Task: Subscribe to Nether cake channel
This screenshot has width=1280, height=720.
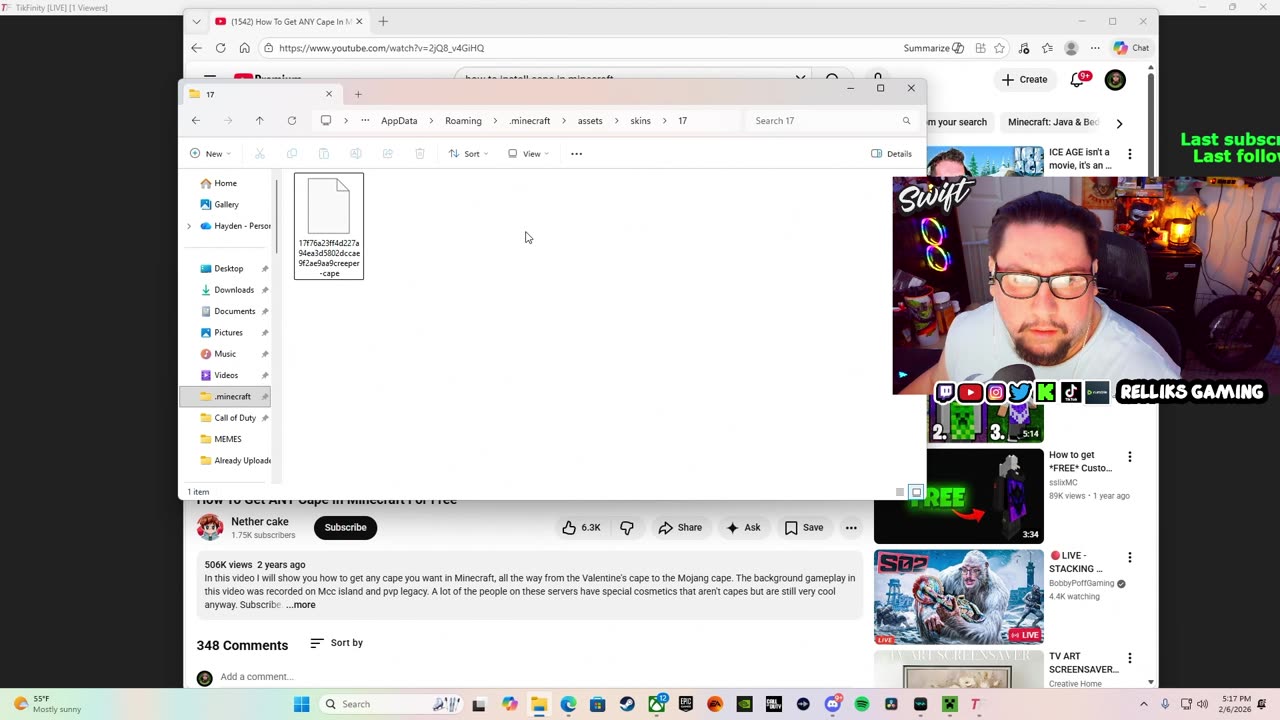Action: coord(345,528)
